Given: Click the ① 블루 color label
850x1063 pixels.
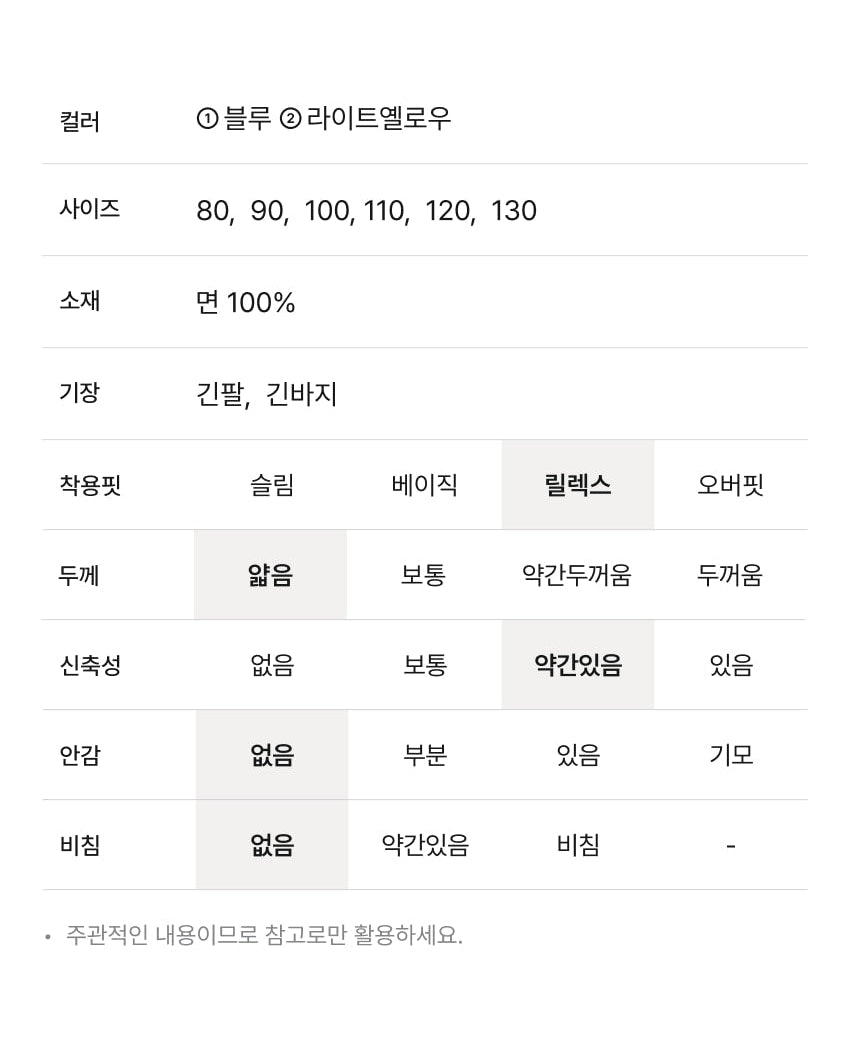Looking at the screenshot, I should (x=235, y=119).
